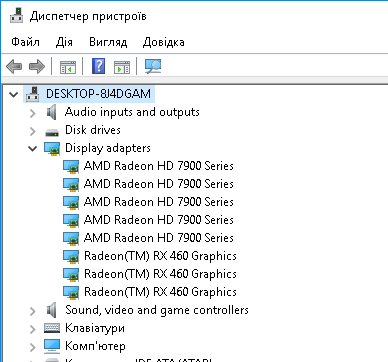Expand the Комп'ютер category
The height and width of the screenshot is (362, 388).
coord(32,347)
